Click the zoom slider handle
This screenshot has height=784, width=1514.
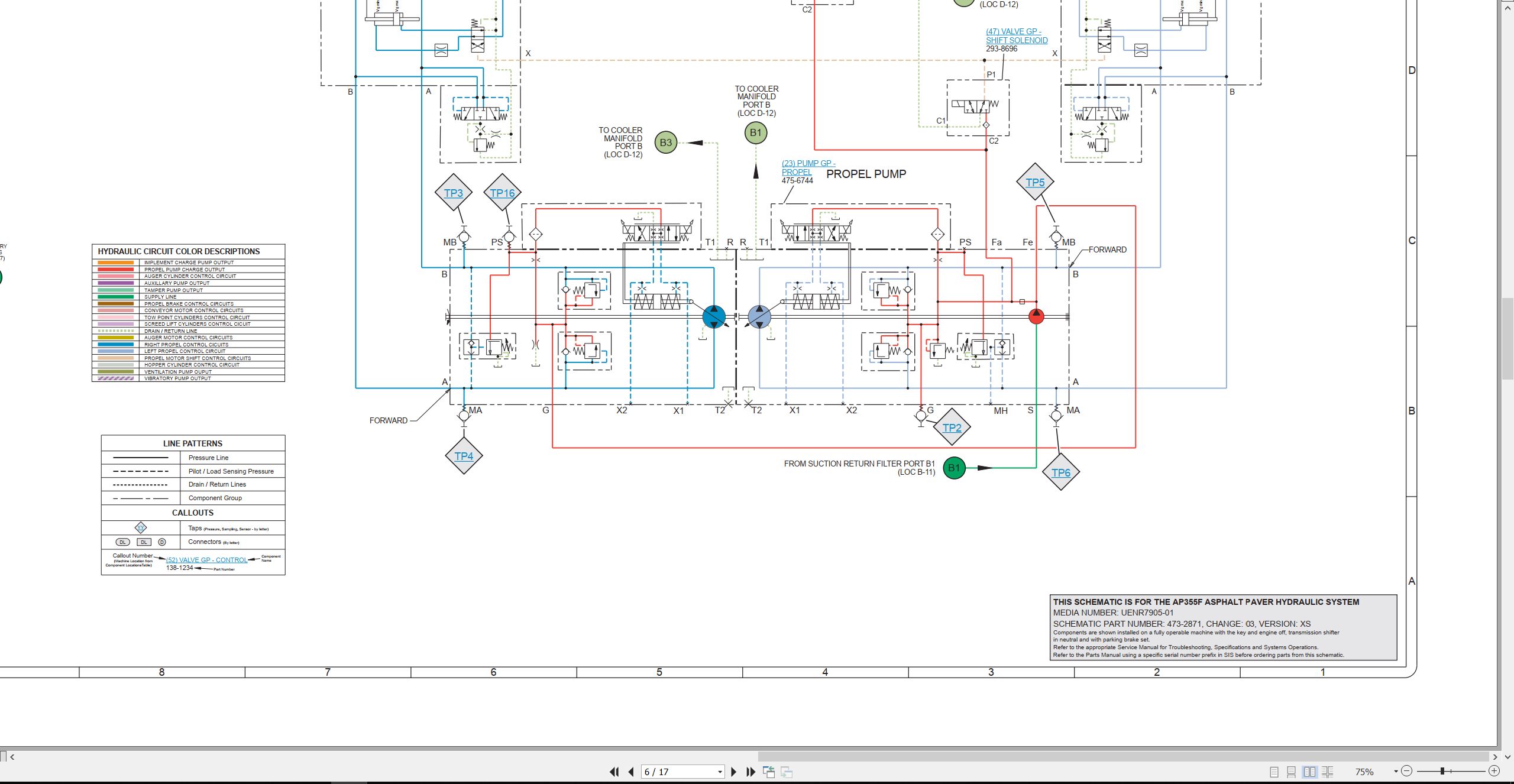coord(1442,771)
